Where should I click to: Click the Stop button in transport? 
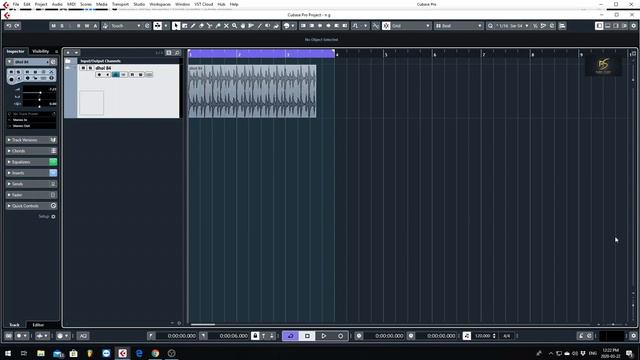coord(307,336)
